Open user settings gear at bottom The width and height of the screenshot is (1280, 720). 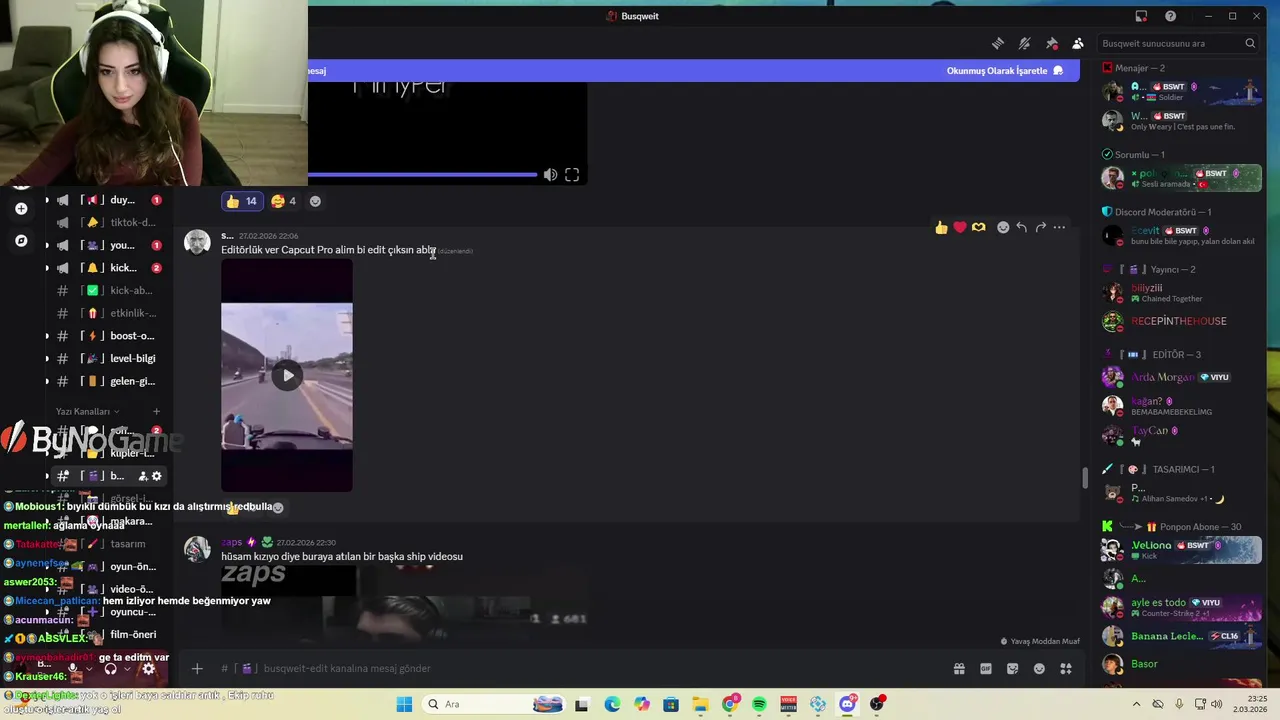(x=148, y=669)
